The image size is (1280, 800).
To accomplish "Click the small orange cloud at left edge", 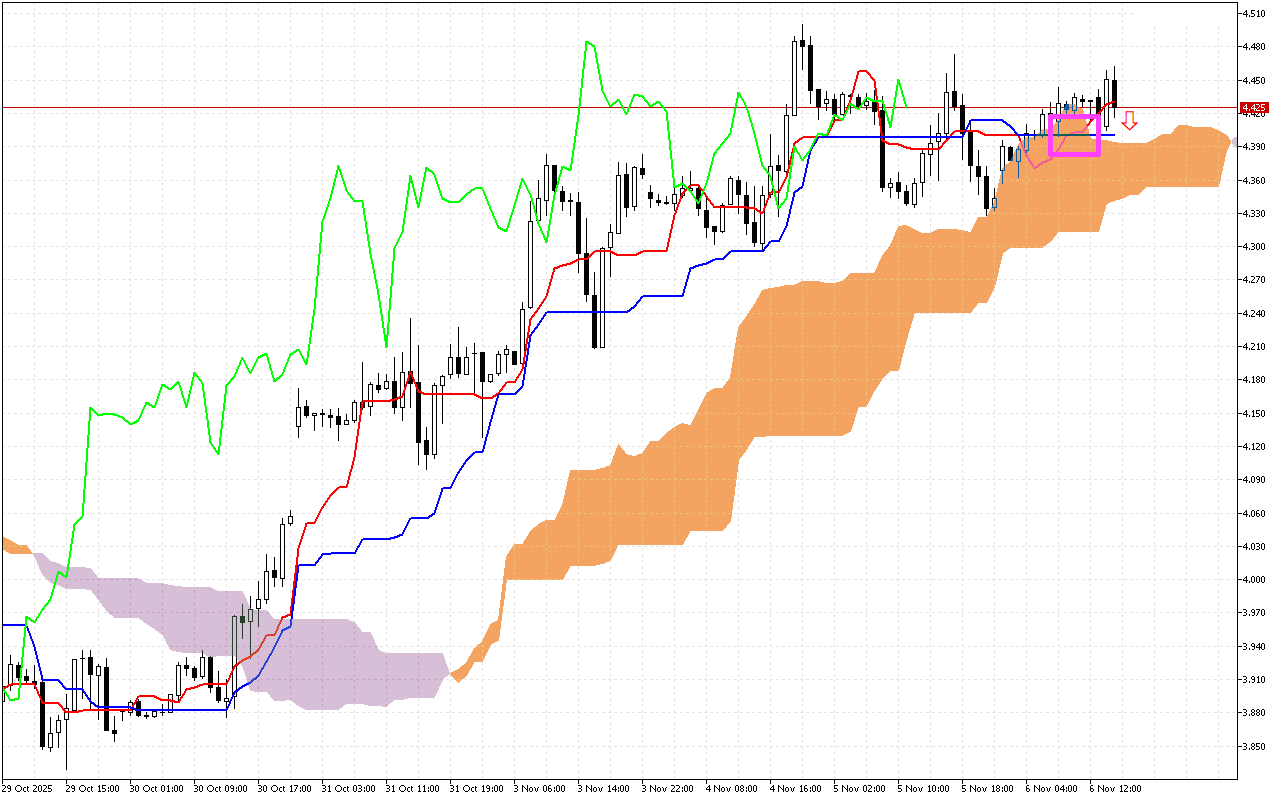I will pyautogui.click(x=16, y=546).
